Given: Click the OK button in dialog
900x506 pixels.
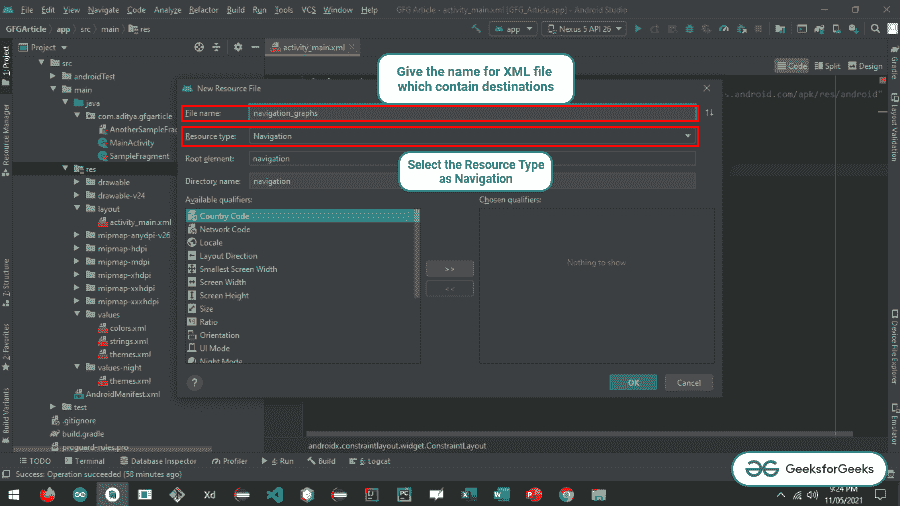Looking at the screenshot, I should point(633,382).
